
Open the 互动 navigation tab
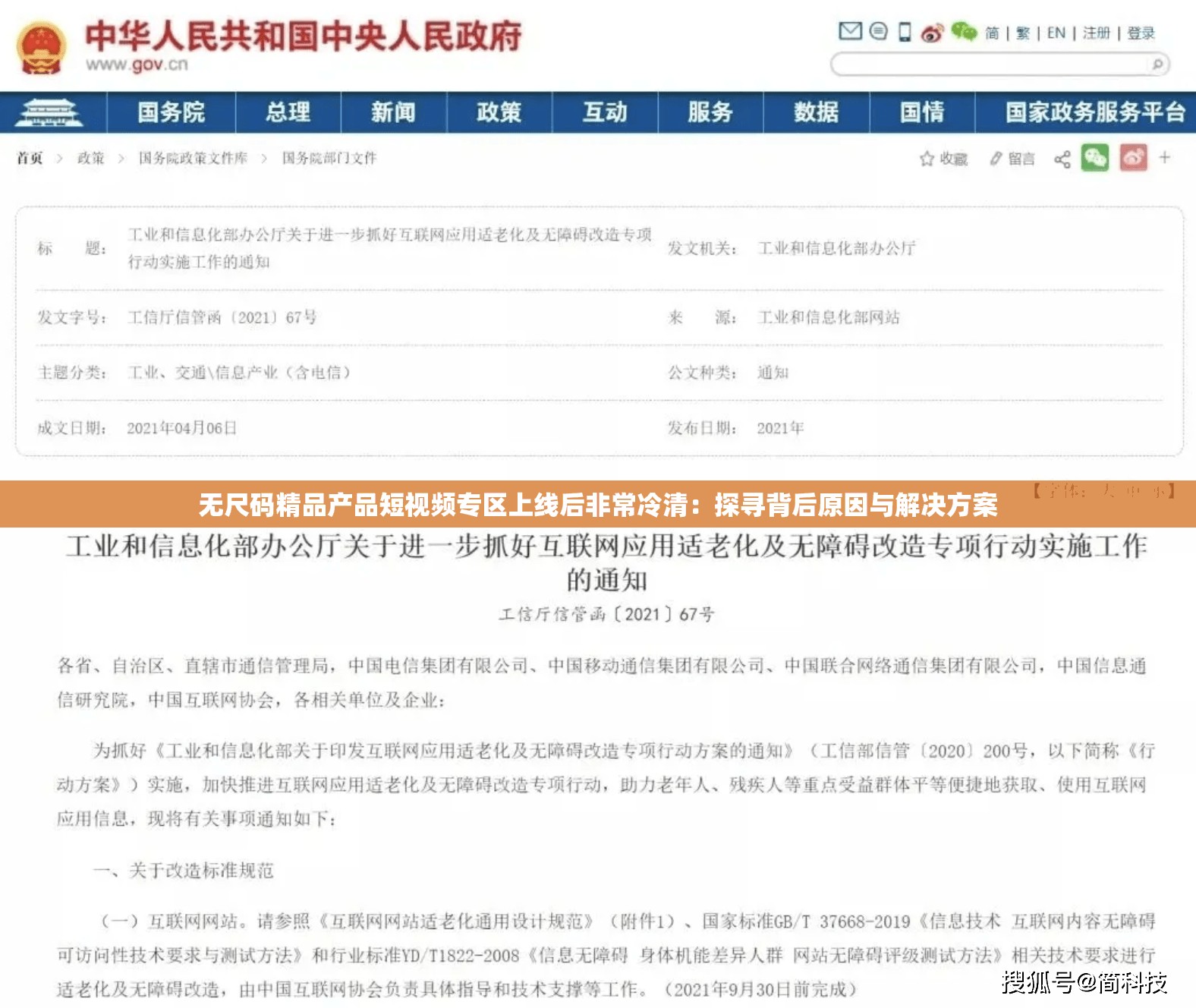tap(605, 112)
